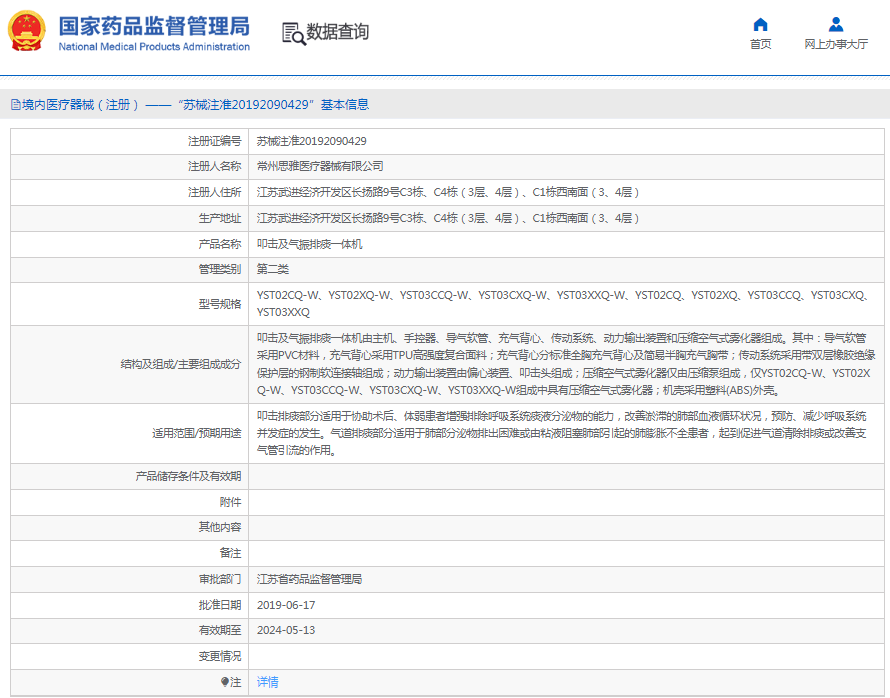
Task: Click National Medical Products Administration text
Action: (154, 47)
